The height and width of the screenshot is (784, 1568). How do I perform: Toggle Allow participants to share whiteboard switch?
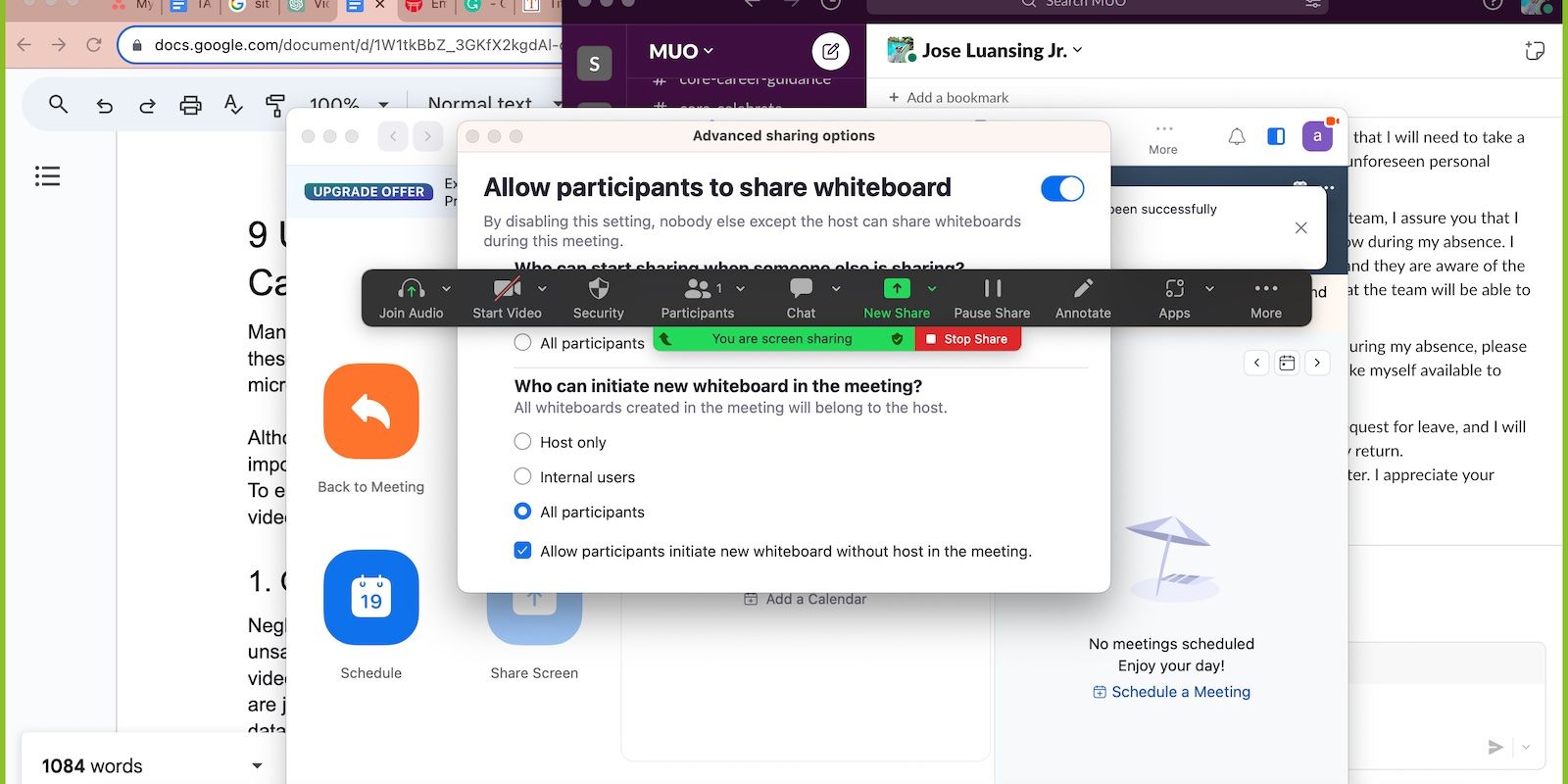pyautogui.click(x=1062, y=188)
